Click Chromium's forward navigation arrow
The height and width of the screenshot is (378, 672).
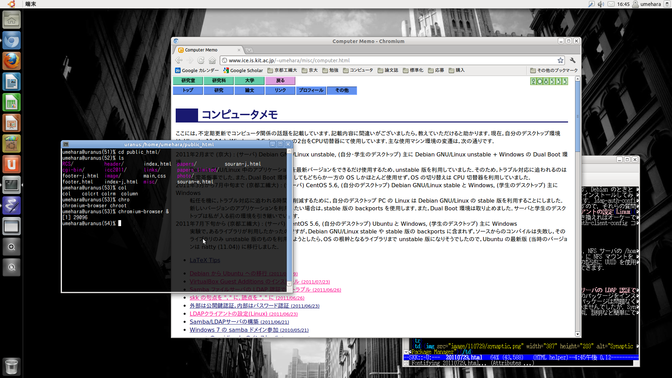pyautogui.click(x=190, y=60)
